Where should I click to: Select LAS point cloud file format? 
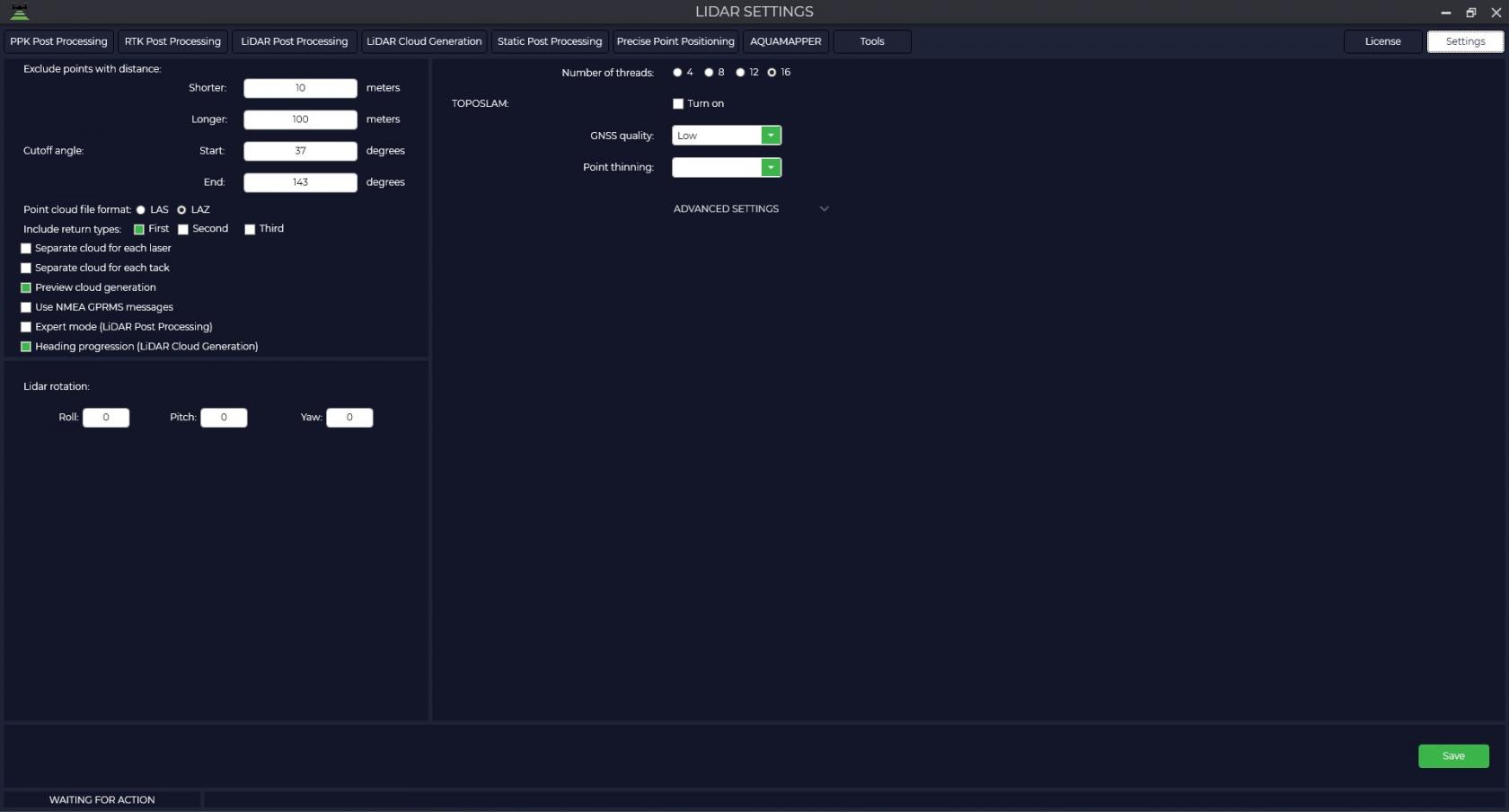(x=141, y=210)
